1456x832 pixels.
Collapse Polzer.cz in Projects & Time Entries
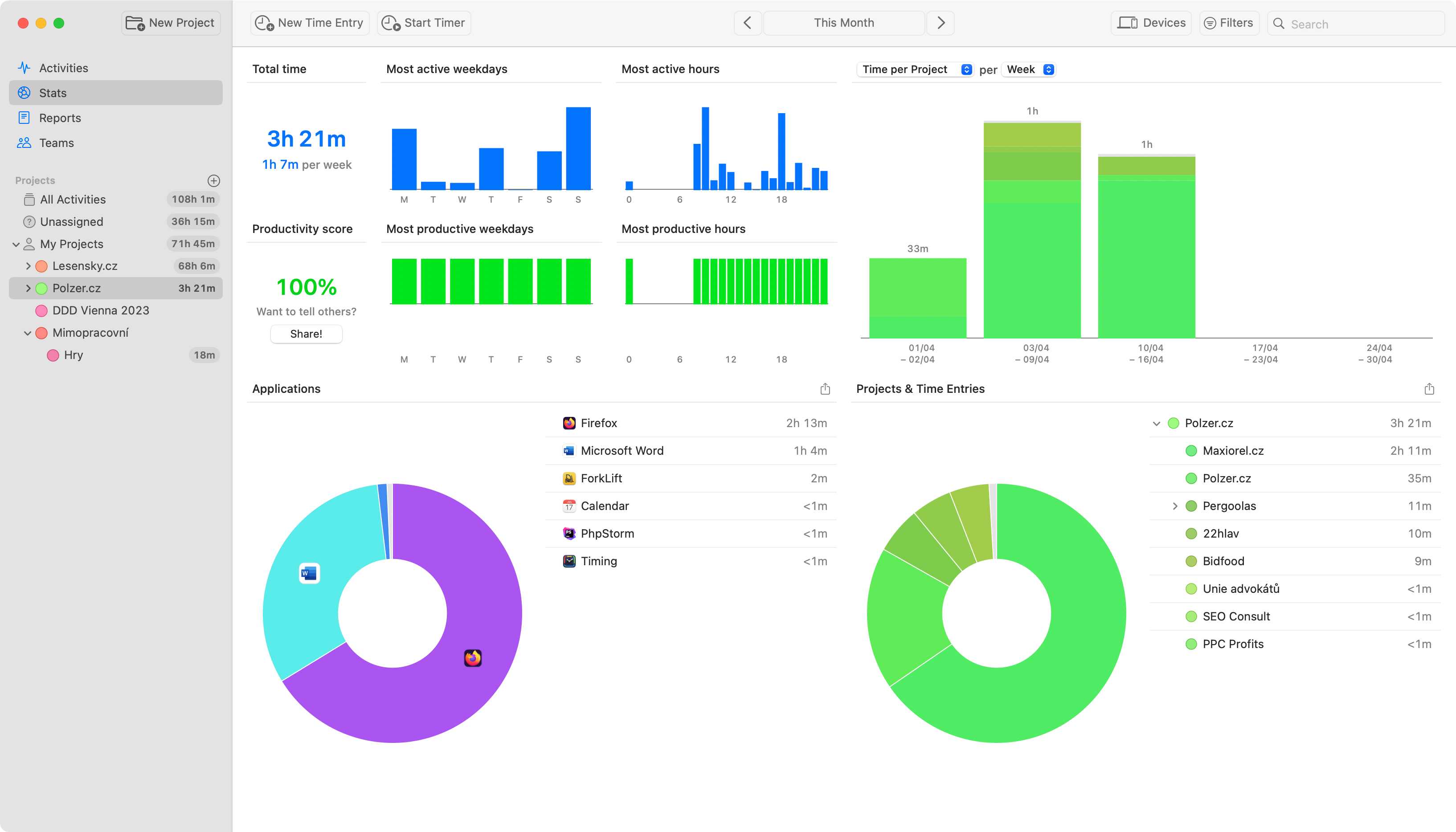pos(1156,424)
